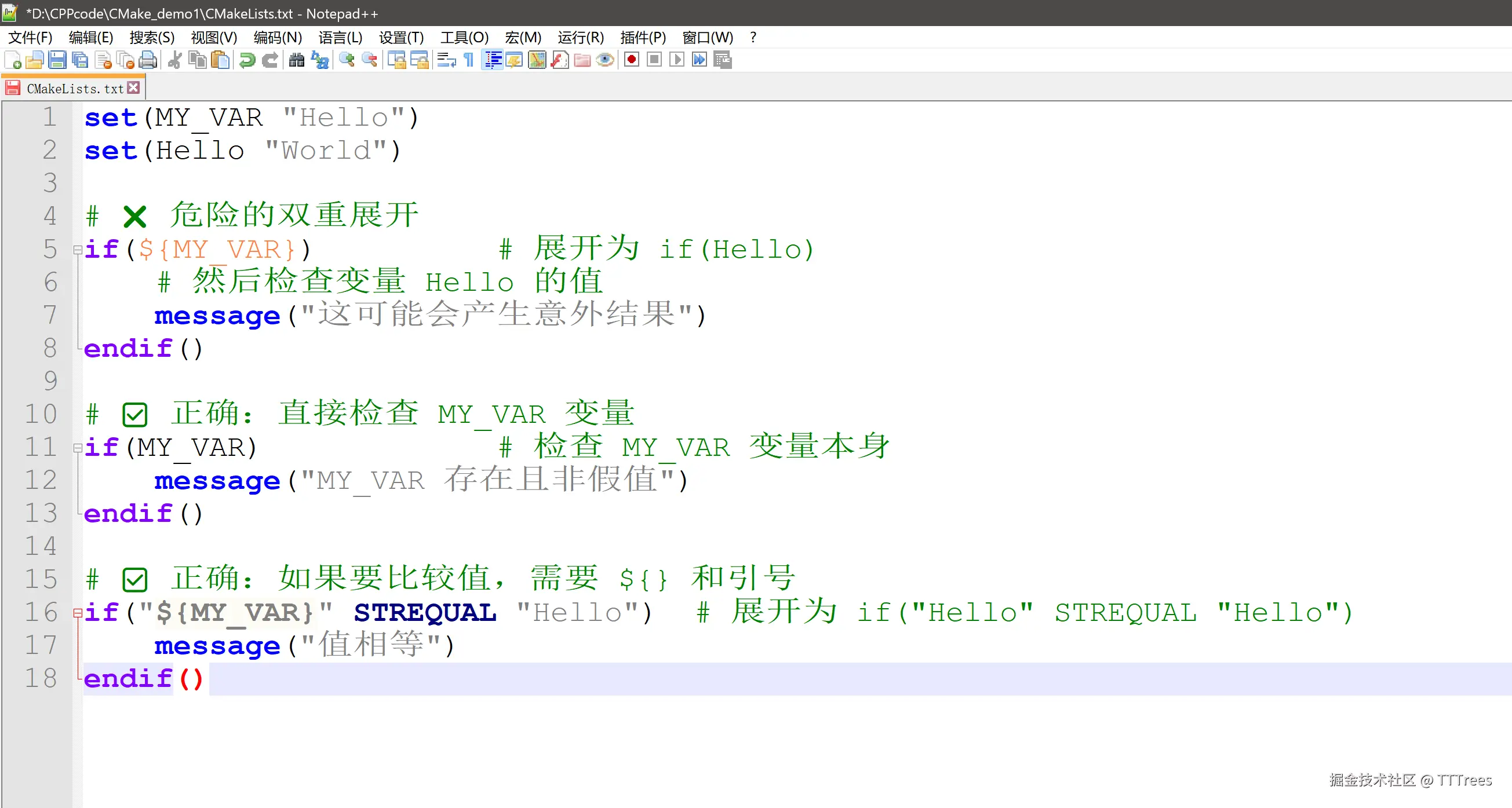The height and width of the screenshot is (808, 1512).
Task: Collapse the if block on line 16
Action: 78,613
